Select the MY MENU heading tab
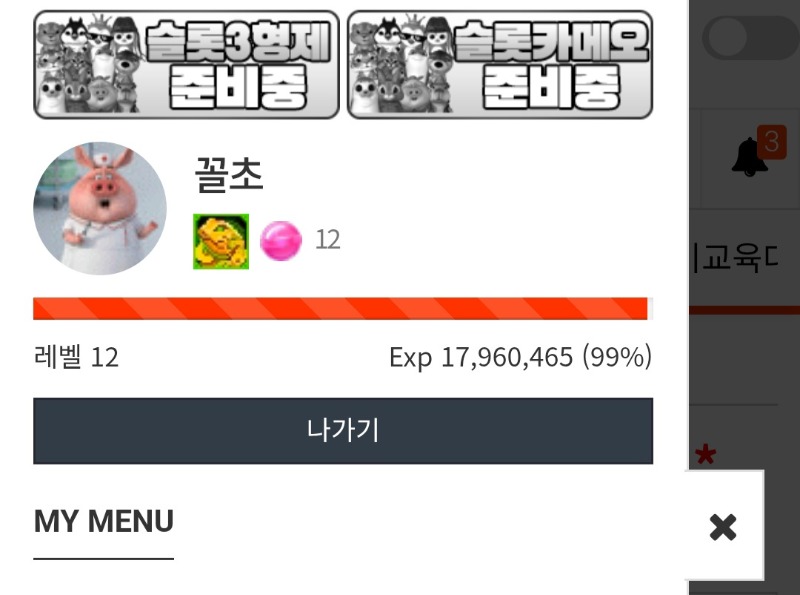The width and height of the screenshot is (800, 595). click(104, 522)
